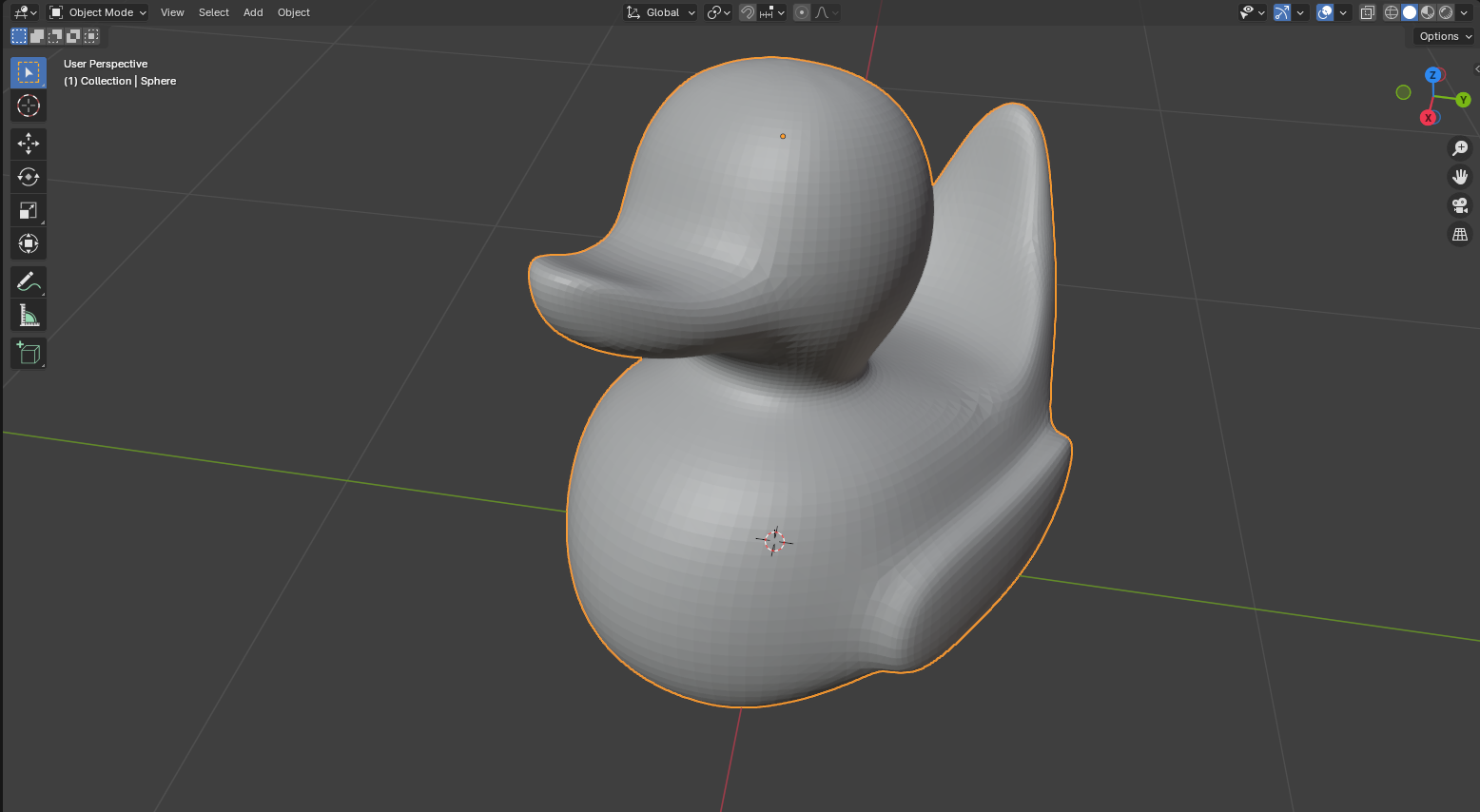Open the Object Mode dropdown

coord(98,12)
